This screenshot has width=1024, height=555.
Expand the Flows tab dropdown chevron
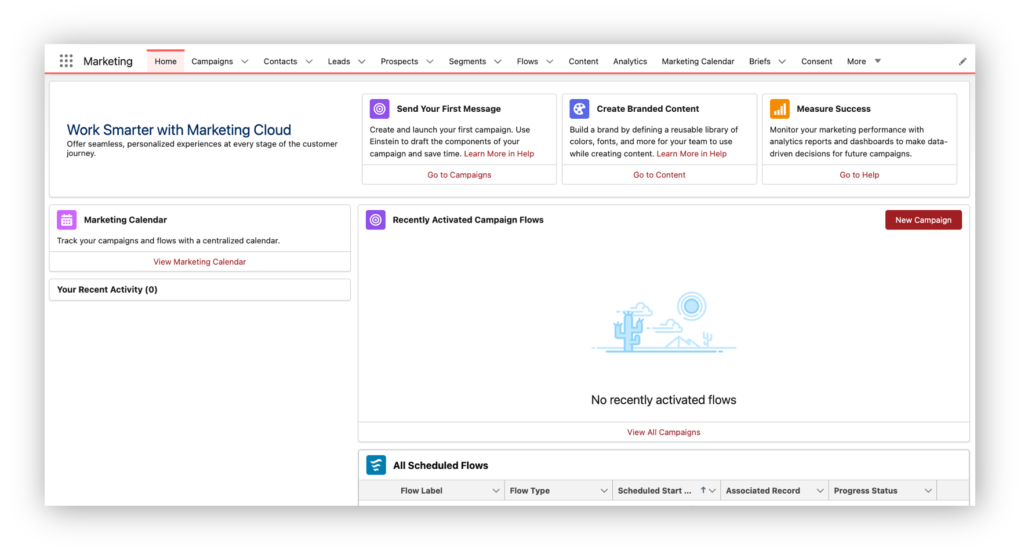pos(550,61)
